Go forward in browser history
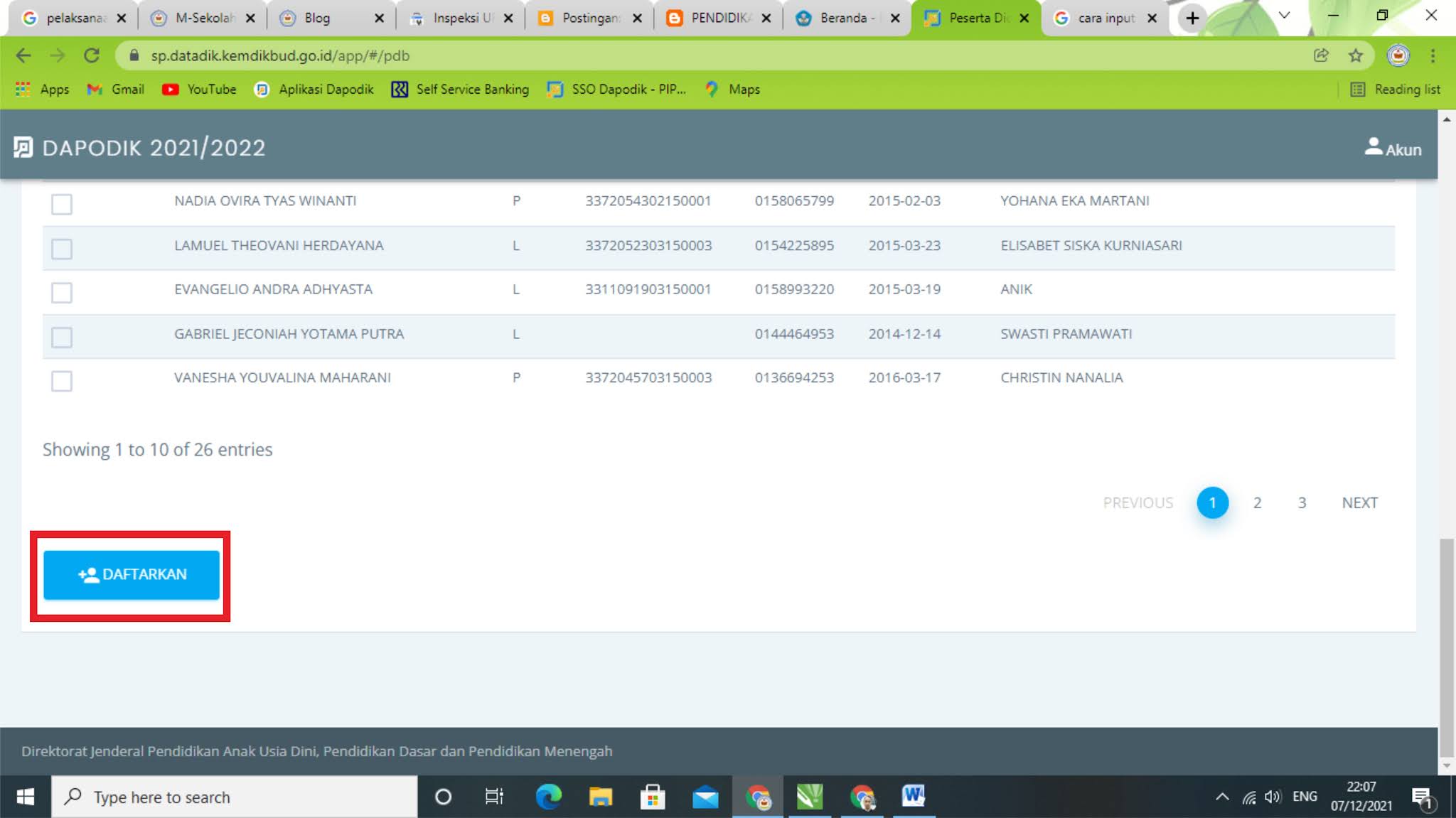This screenshot has height=818, width=1456. coord(58,55)
